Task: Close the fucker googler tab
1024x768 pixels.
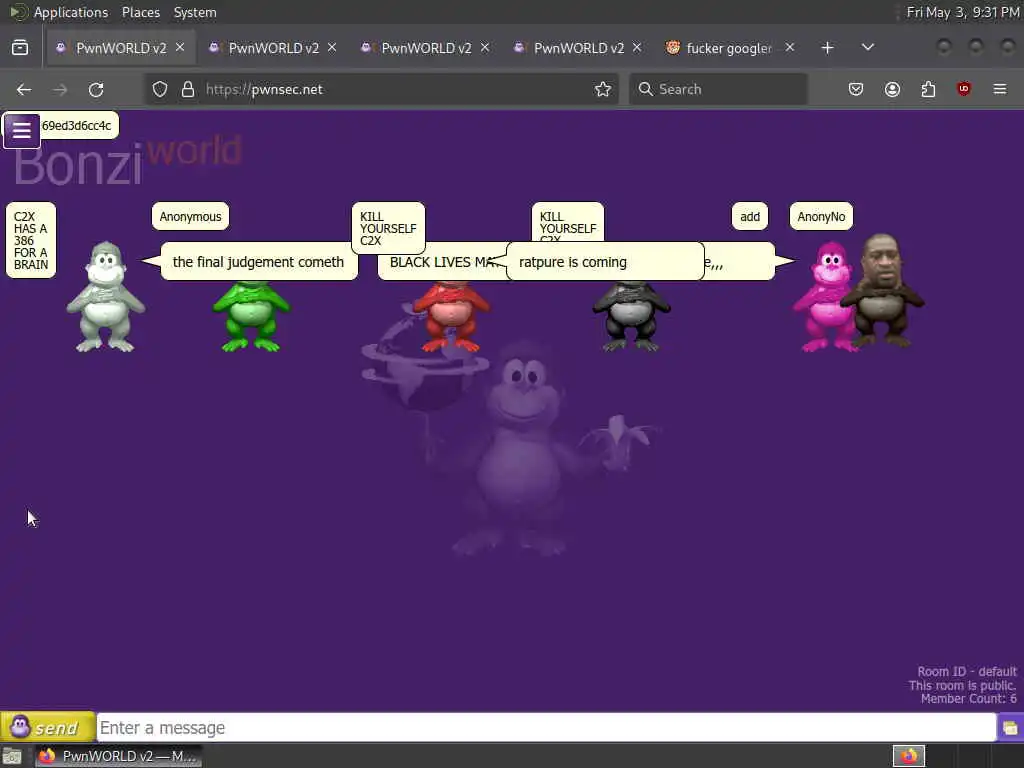Action: [x=790, y=48]
